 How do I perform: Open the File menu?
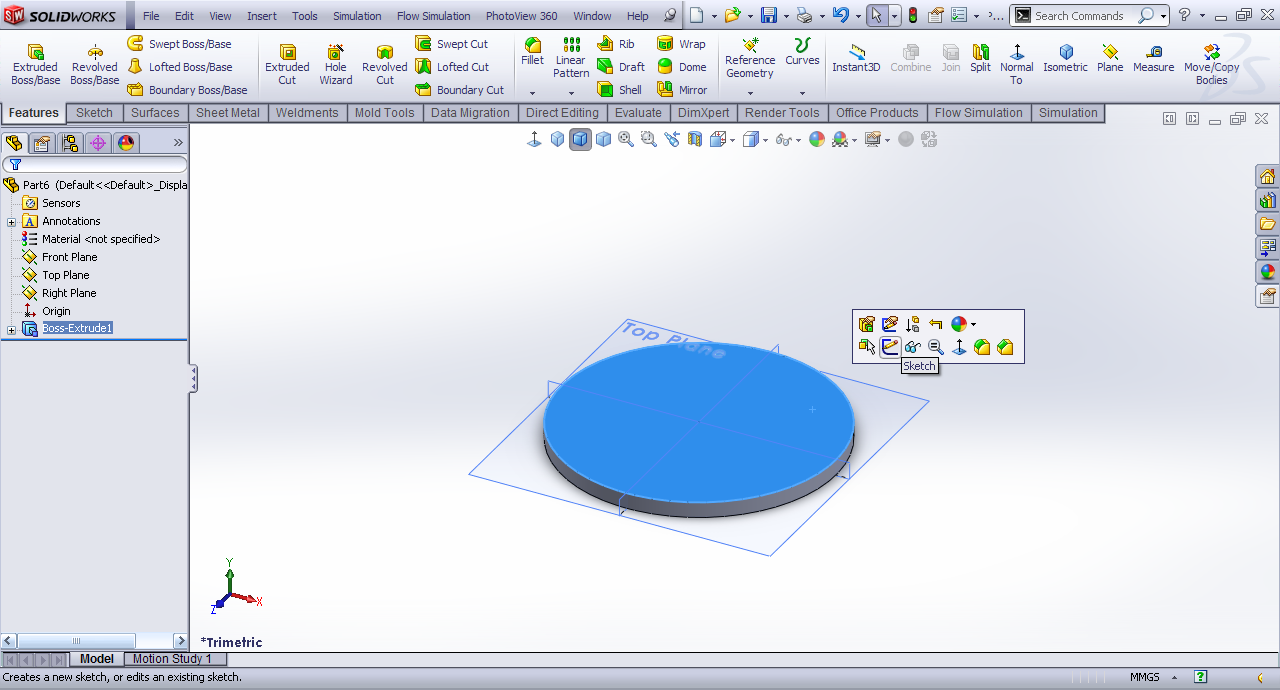(x=151, y=16)
